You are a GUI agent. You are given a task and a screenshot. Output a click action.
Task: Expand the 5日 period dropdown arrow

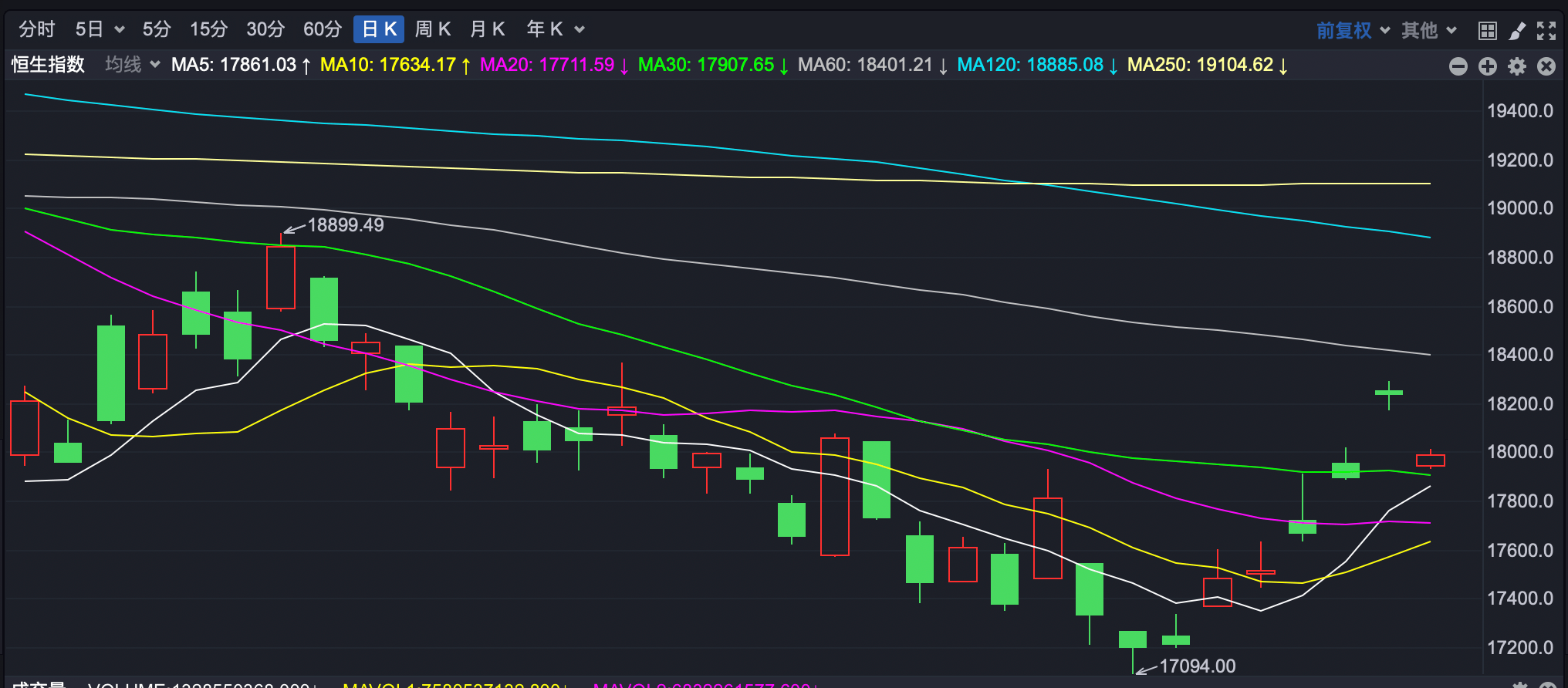[x=120, y=29]
